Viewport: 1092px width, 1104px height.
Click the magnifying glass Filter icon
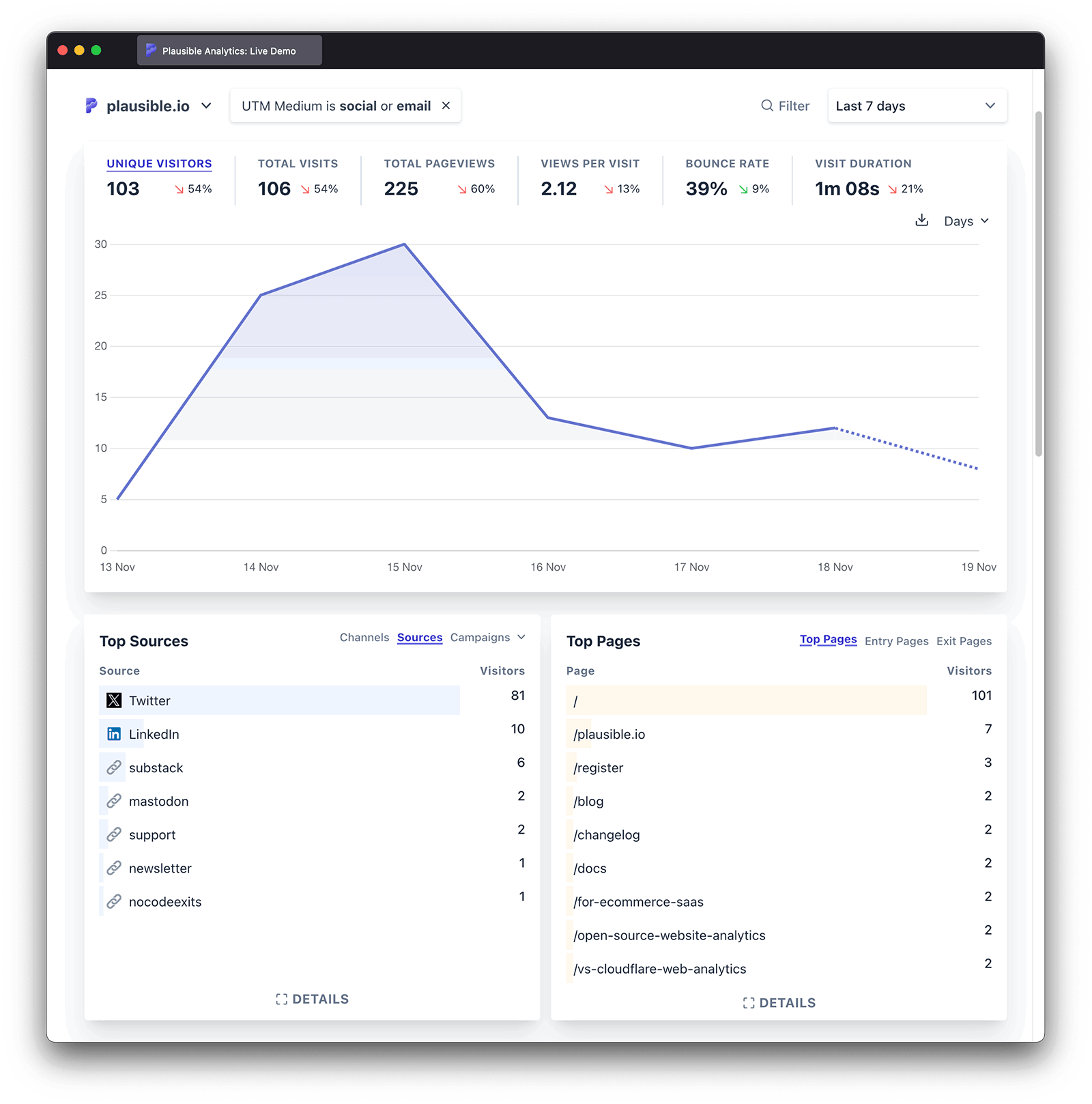click(766, 105)
